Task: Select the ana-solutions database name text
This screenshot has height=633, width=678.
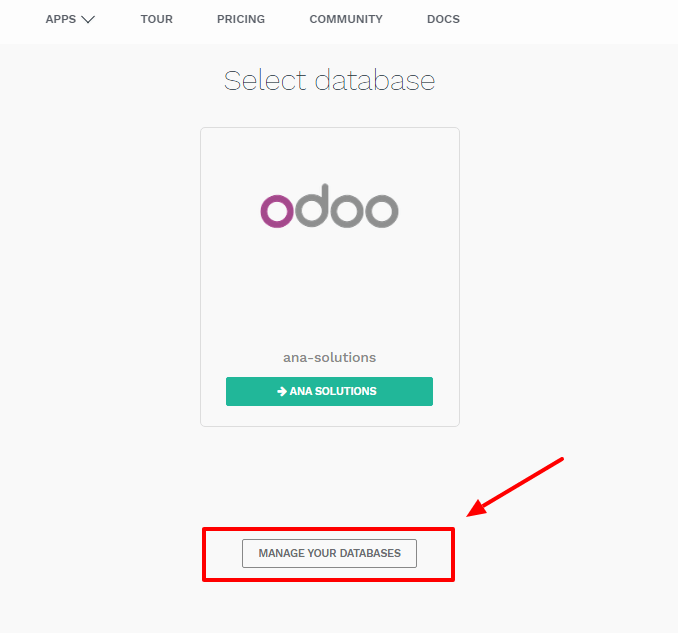Action: tap(329, 357)
